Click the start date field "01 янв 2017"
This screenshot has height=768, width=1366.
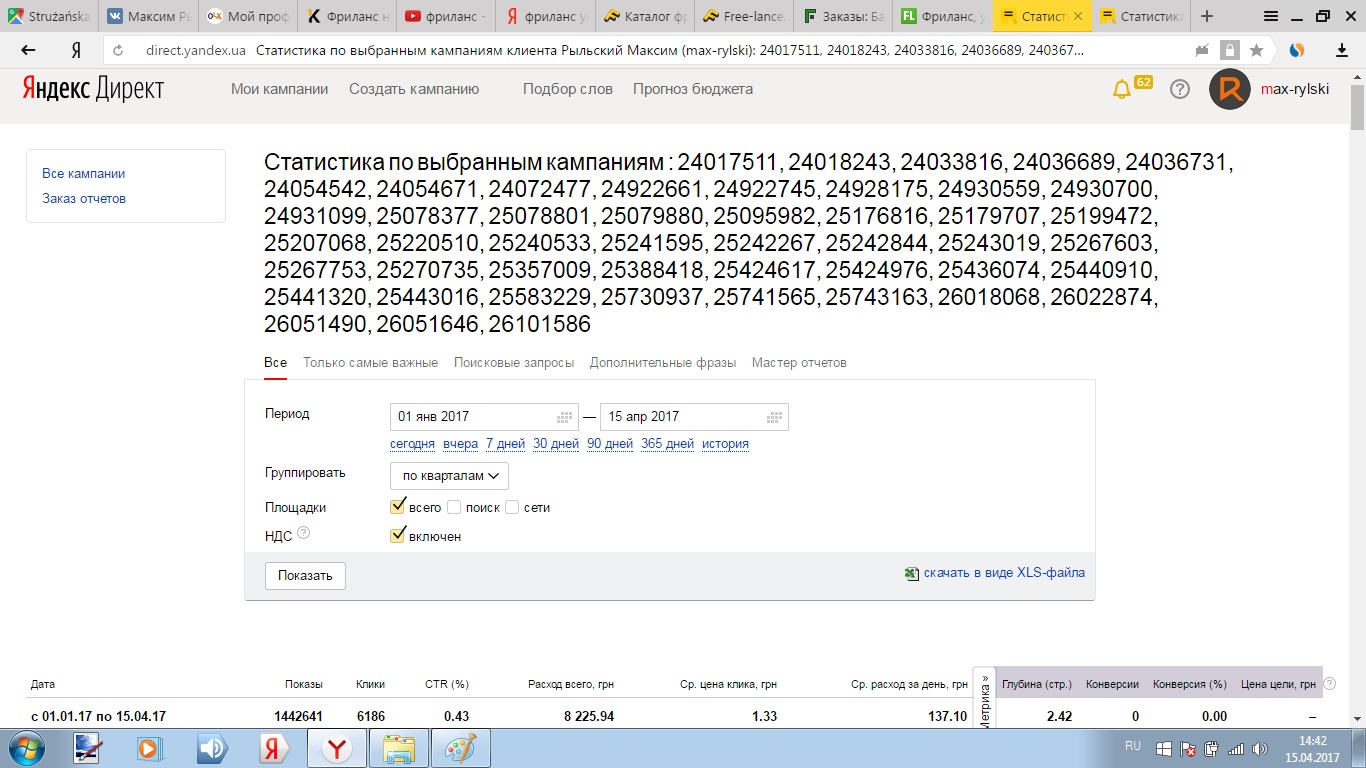point(484,417)
